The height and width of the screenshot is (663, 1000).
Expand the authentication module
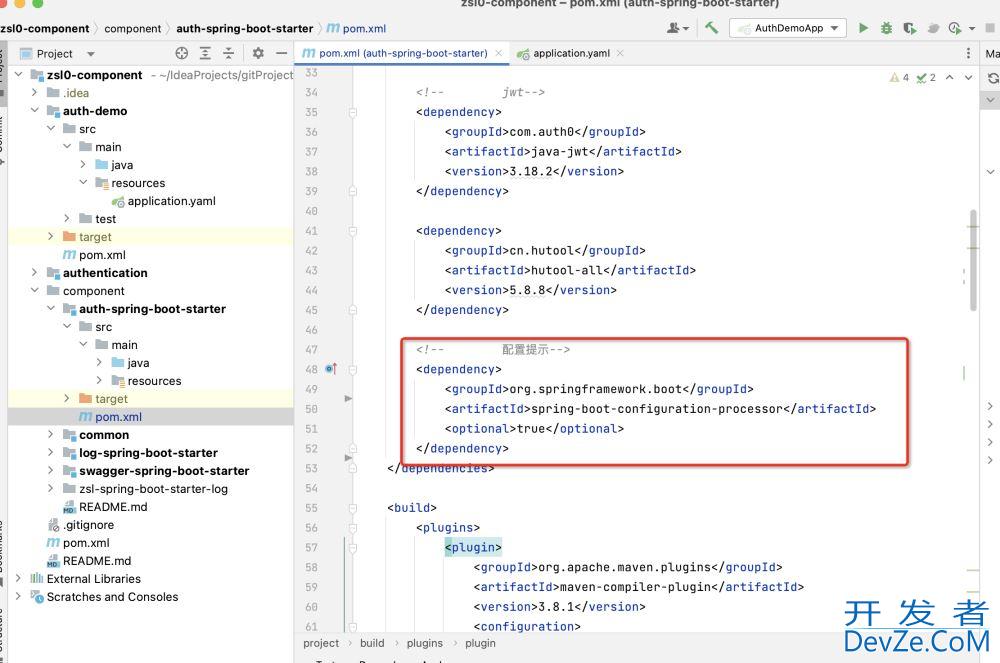coord(34,272)
